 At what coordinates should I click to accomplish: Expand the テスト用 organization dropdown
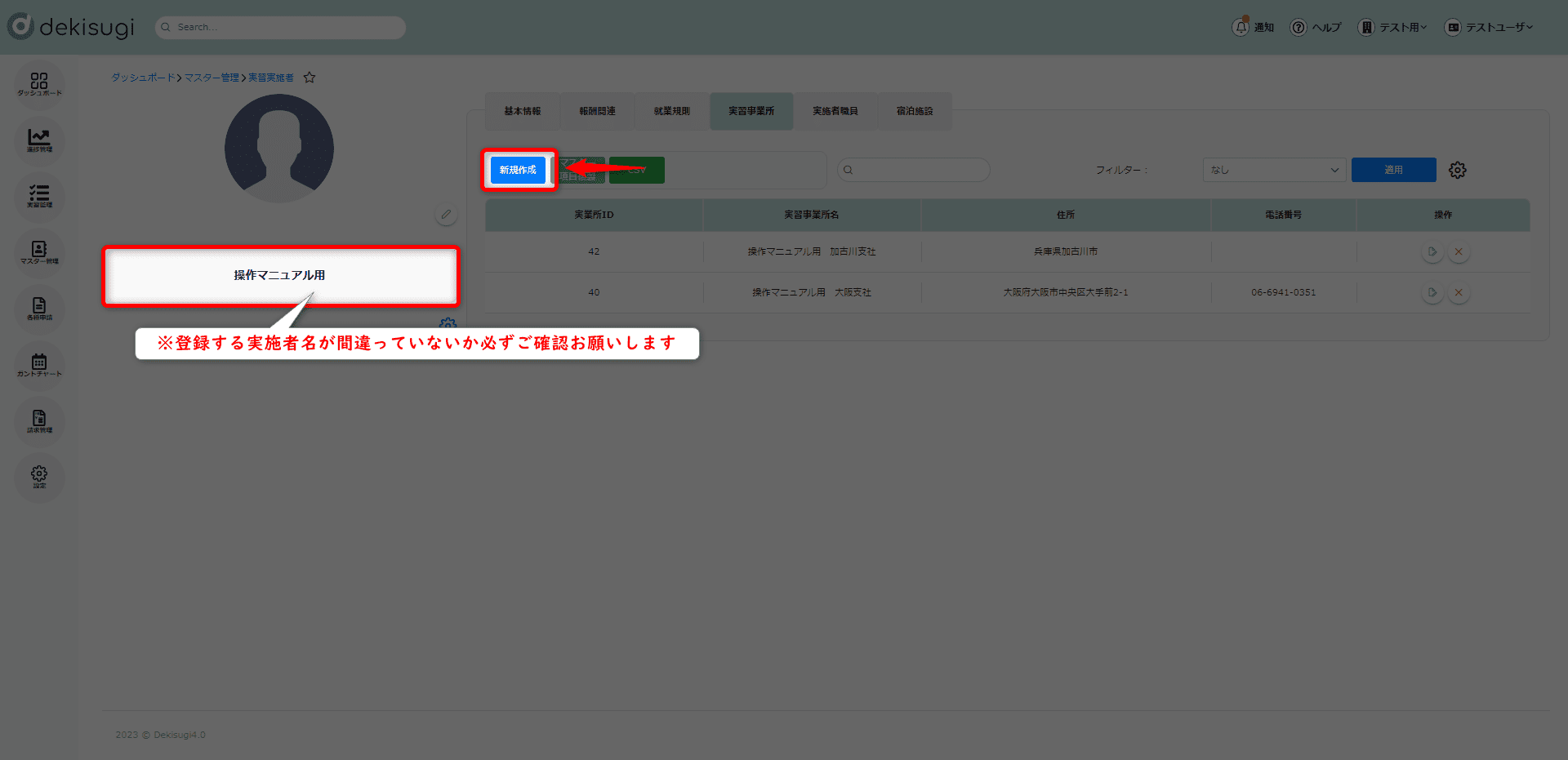click(x=1392, y=27)
